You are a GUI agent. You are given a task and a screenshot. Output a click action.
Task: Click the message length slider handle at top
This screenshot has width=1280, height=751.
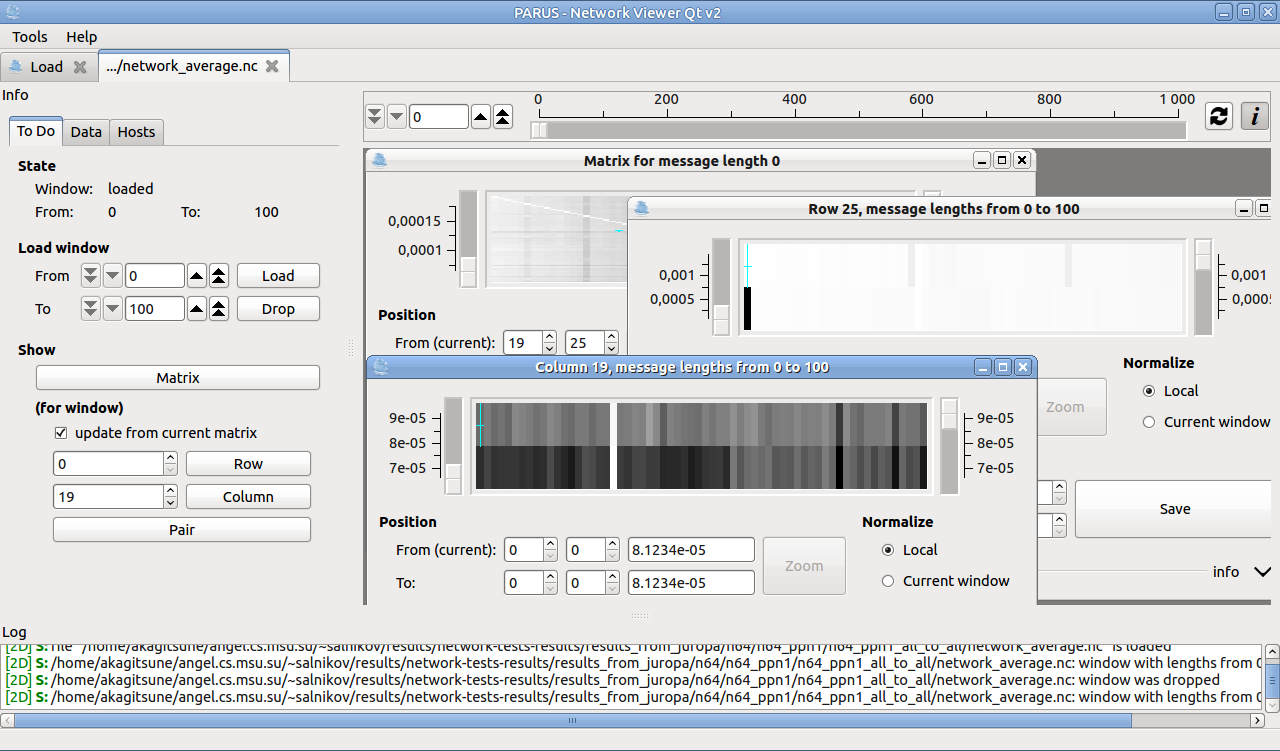pyautogui.click(x=539, y=130)
